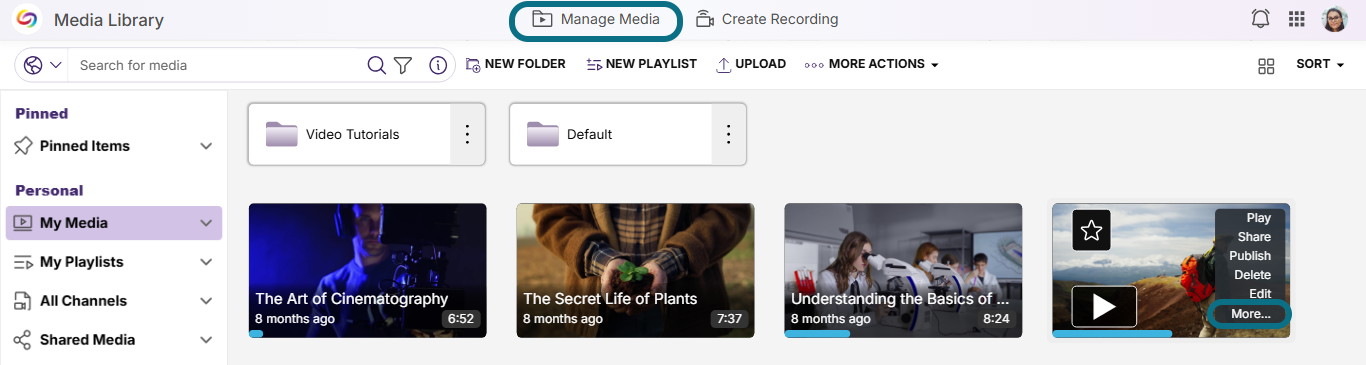Choose Play from the video hover menu

1258,218
